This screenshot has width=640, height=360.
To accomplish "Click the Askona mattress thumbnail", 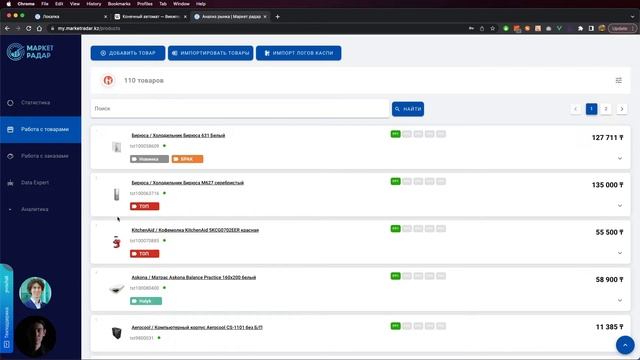I will 117,289.
